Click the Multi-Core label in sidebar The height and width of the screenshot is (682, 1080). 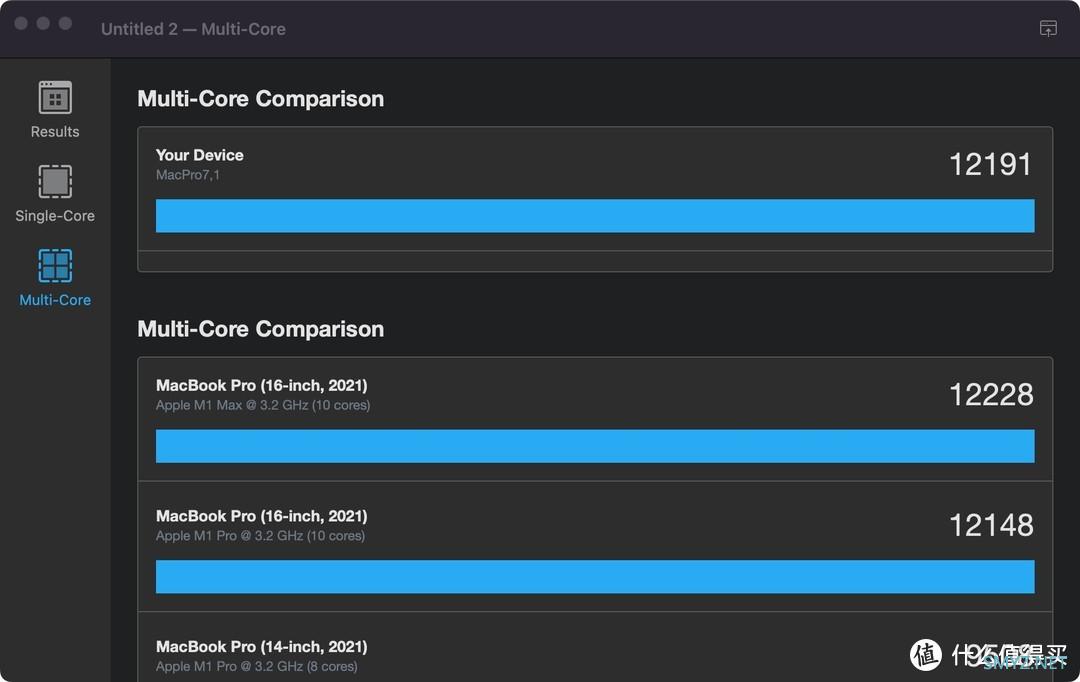55,300
